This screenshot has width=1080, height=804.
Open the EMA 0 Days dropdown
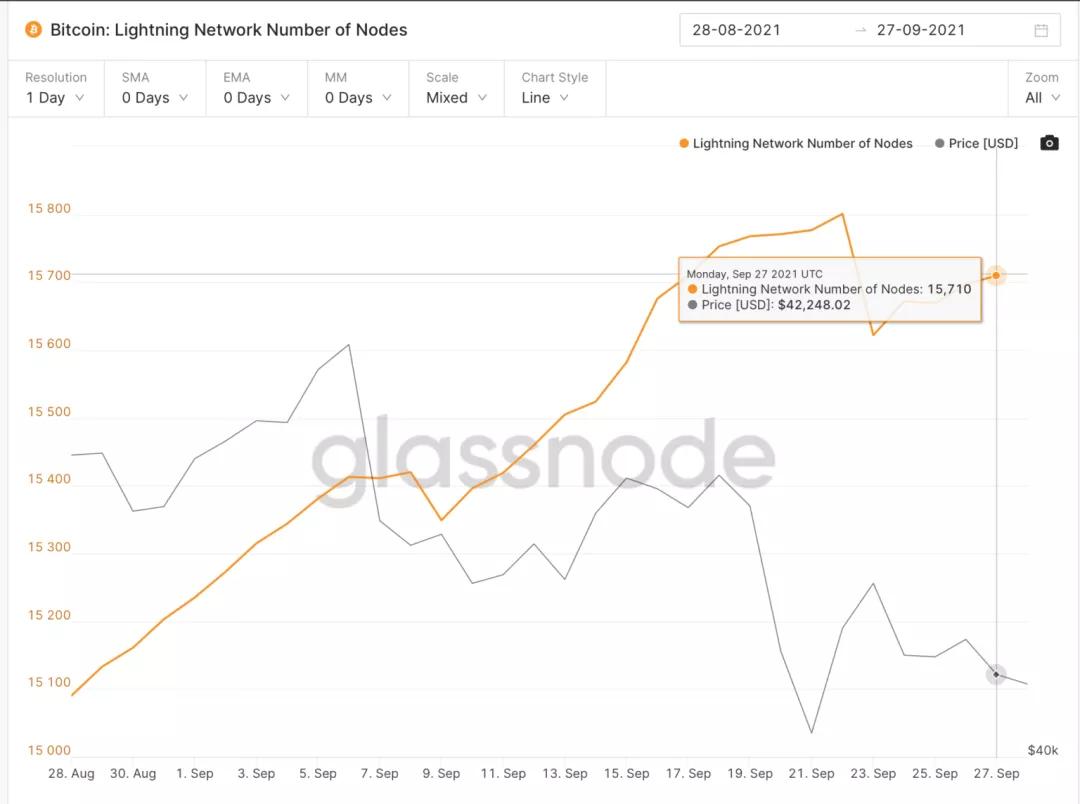pos(256,88)
